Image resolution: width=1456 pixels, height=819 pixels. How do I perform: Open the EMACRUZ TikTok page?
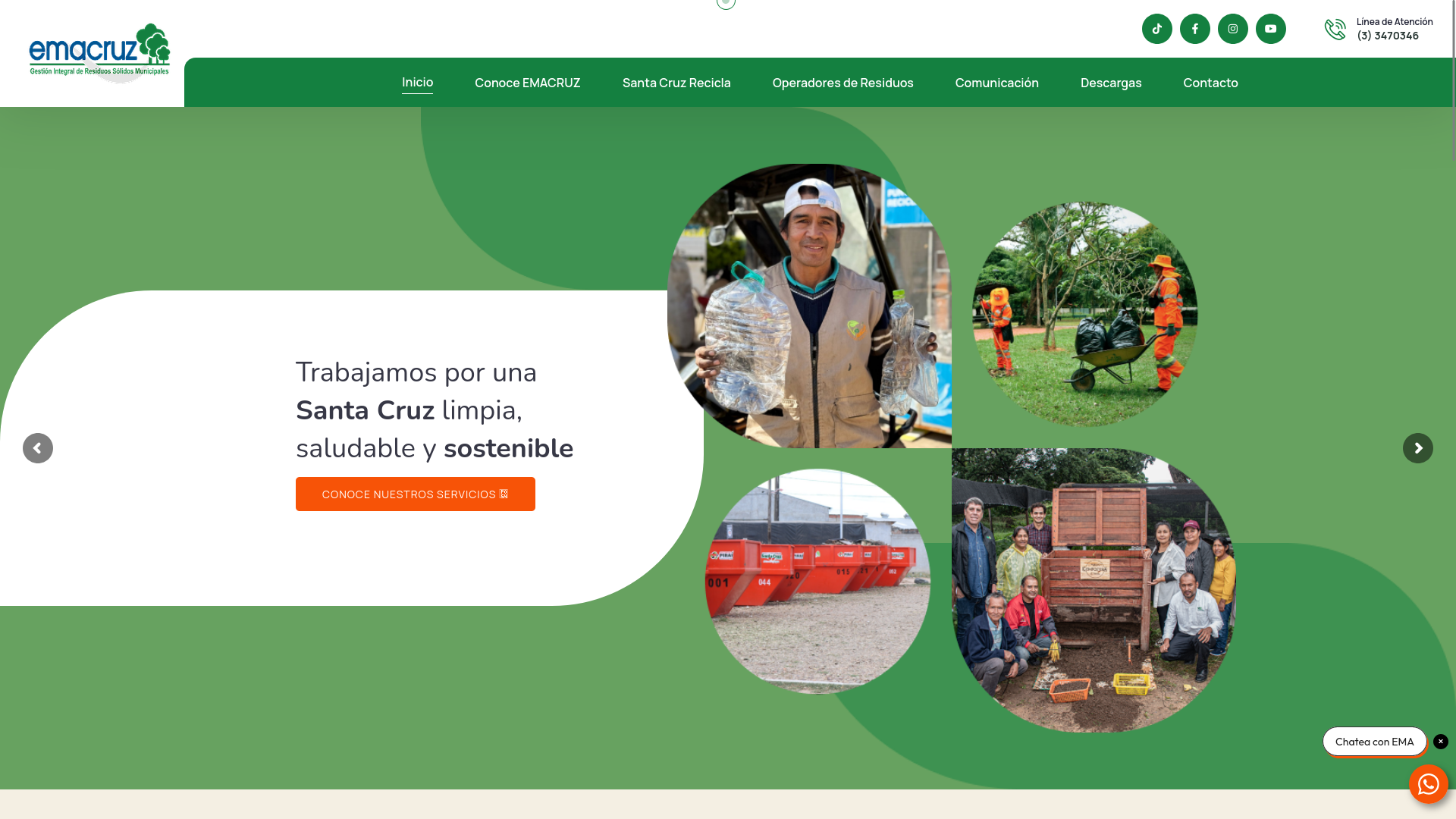(x=1156, y=29)
